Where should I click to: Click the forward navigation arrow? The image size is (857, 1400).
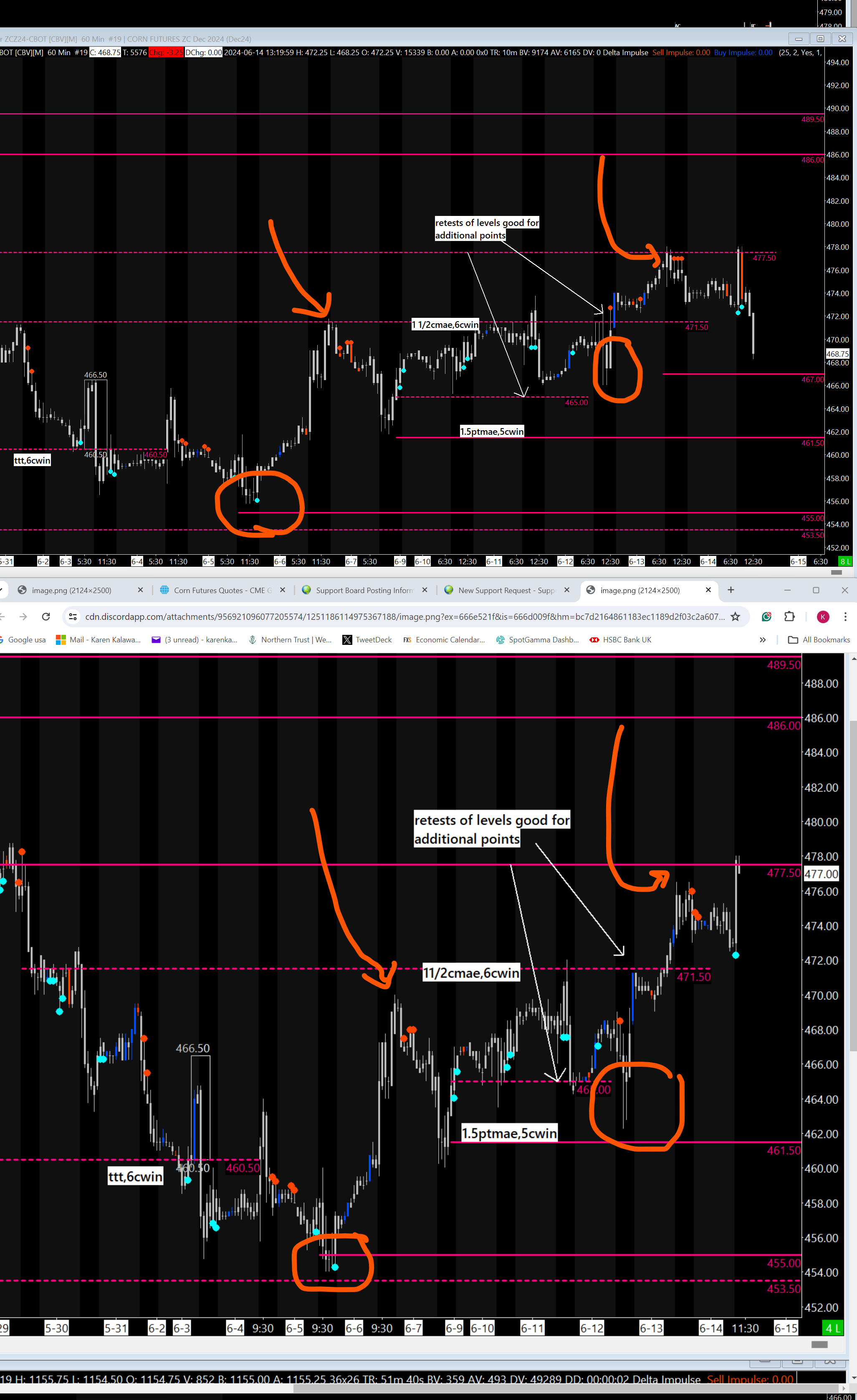point(23,616)
